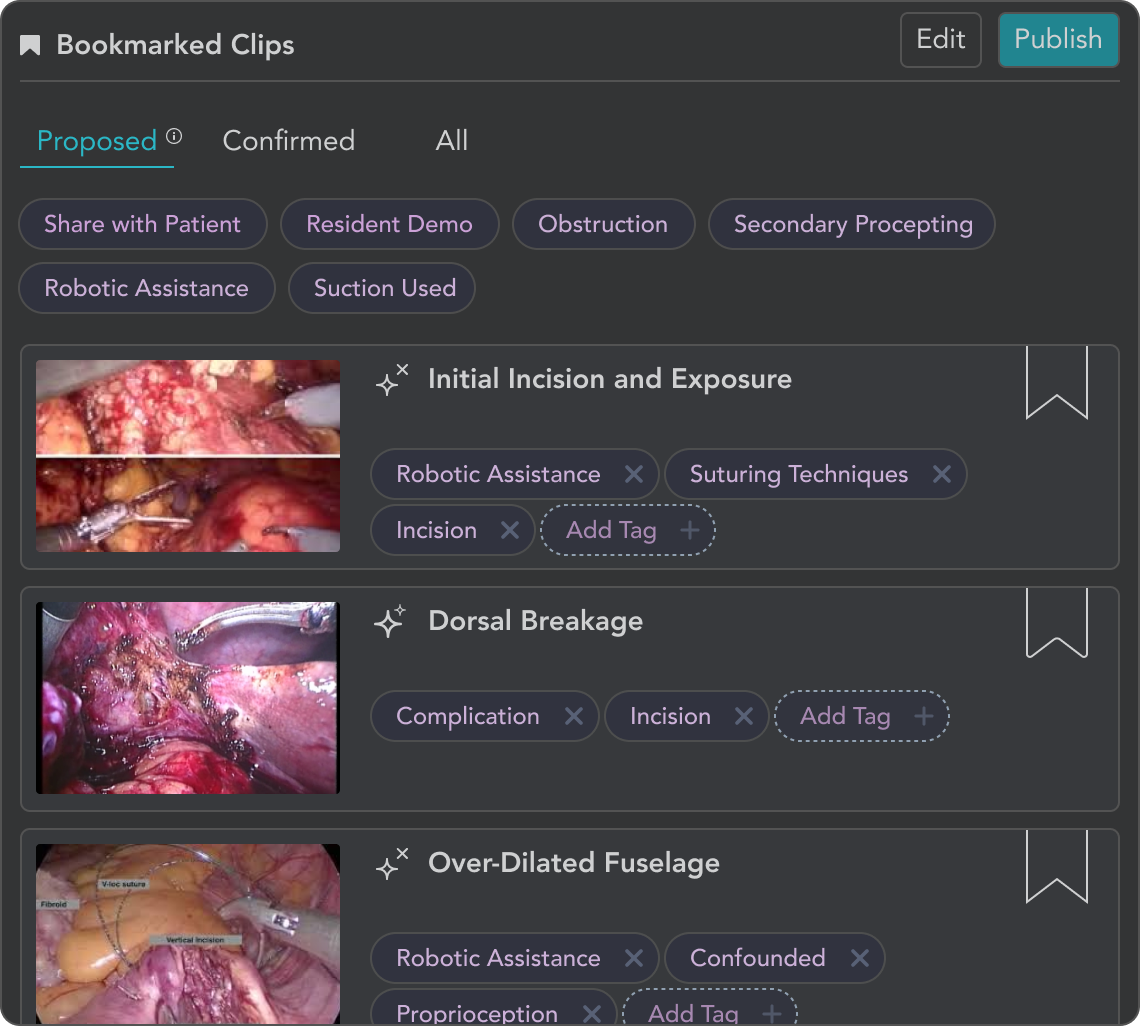
Task: Filter by Resident Demo tag
Action: 390,224
